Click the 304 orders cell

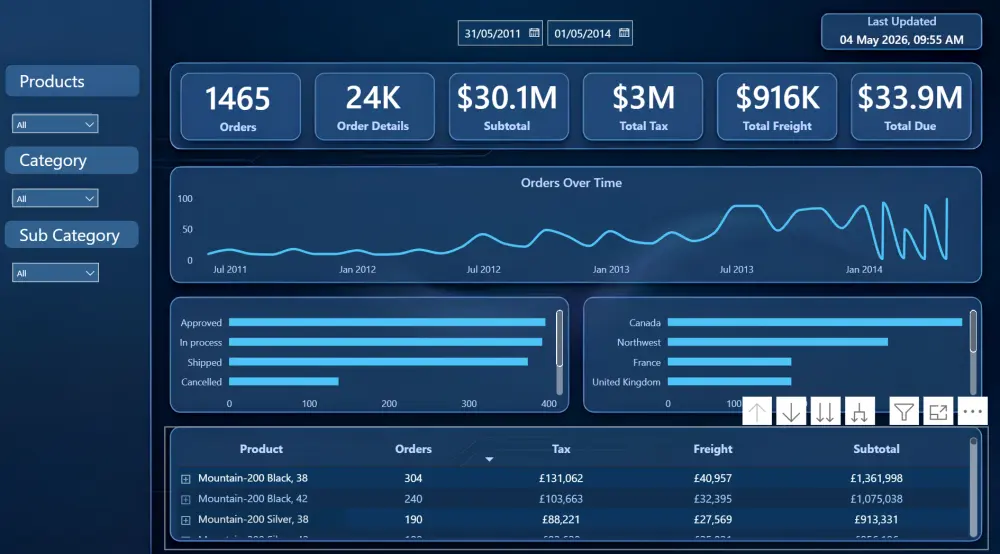coord(413,478)
